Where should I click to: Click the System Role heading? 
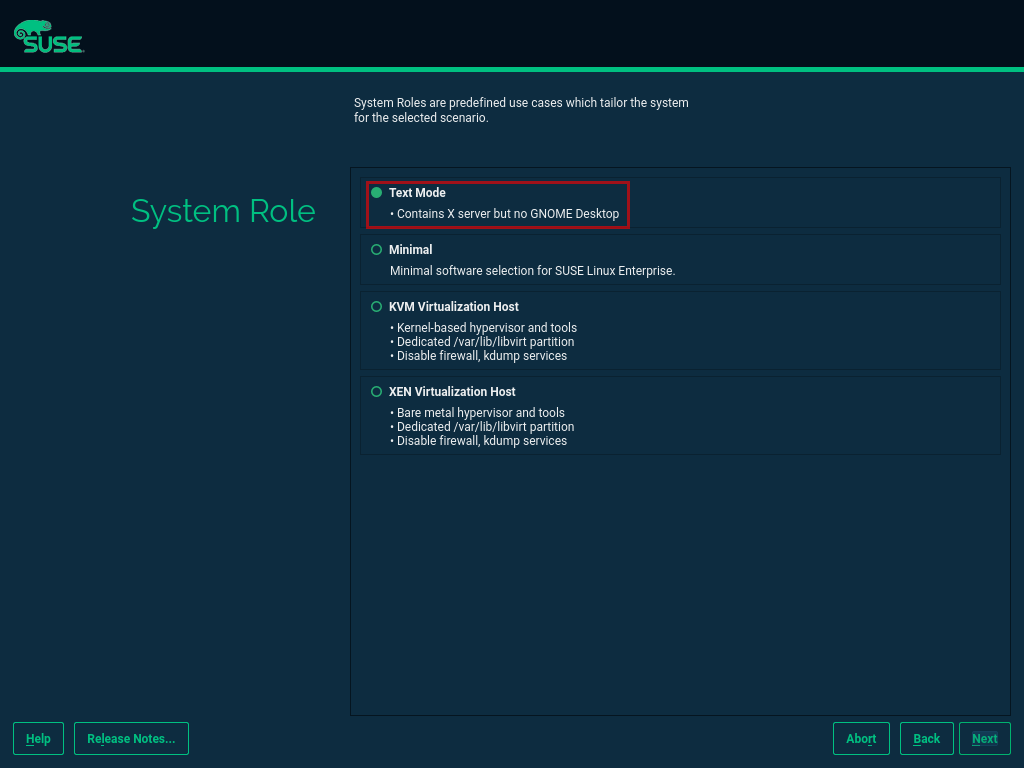[222, 211]
